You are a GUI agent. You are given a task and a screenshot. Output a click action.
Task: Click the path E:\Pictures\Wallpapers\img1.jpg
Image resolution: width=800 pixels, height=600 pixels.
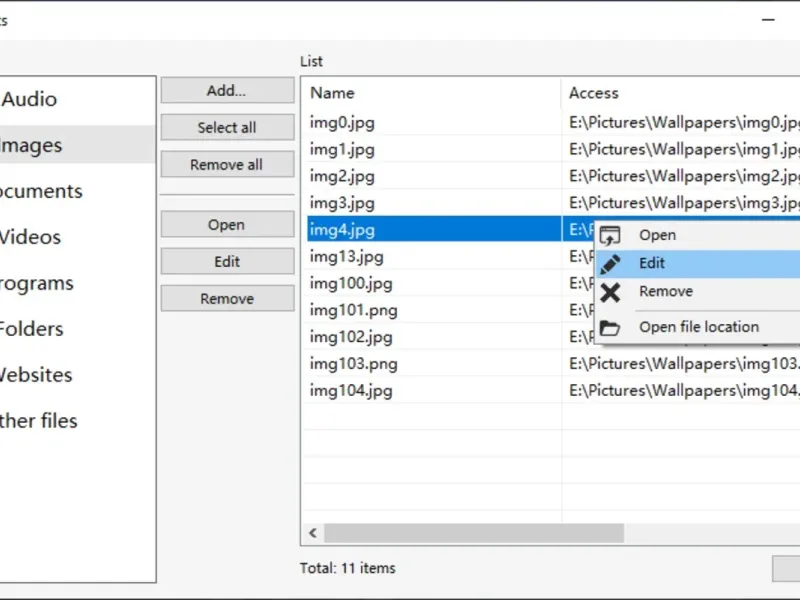coord(684,149)
